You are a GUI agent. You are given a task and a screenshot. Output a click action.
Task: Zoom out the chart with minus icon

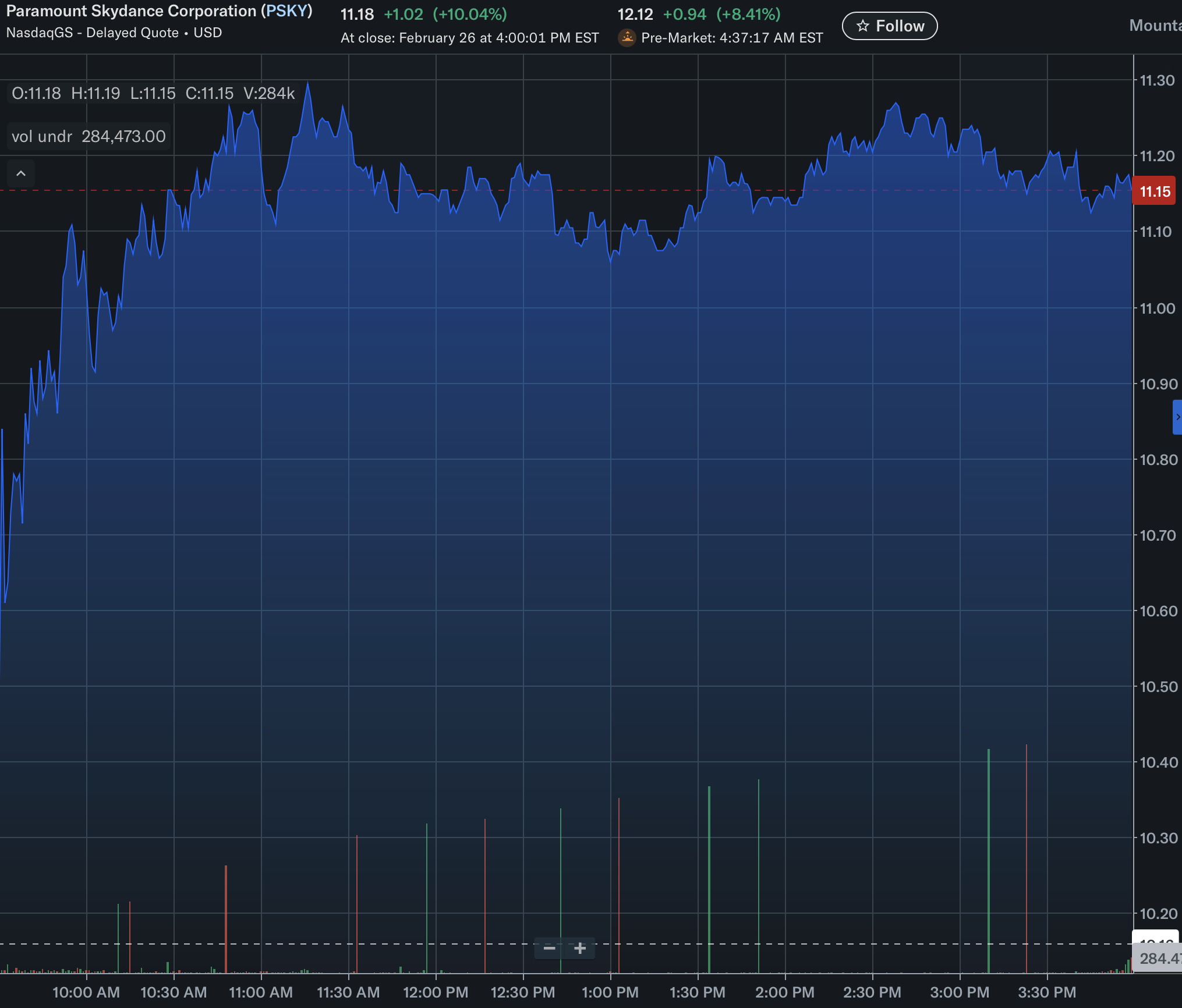(549, 949)
